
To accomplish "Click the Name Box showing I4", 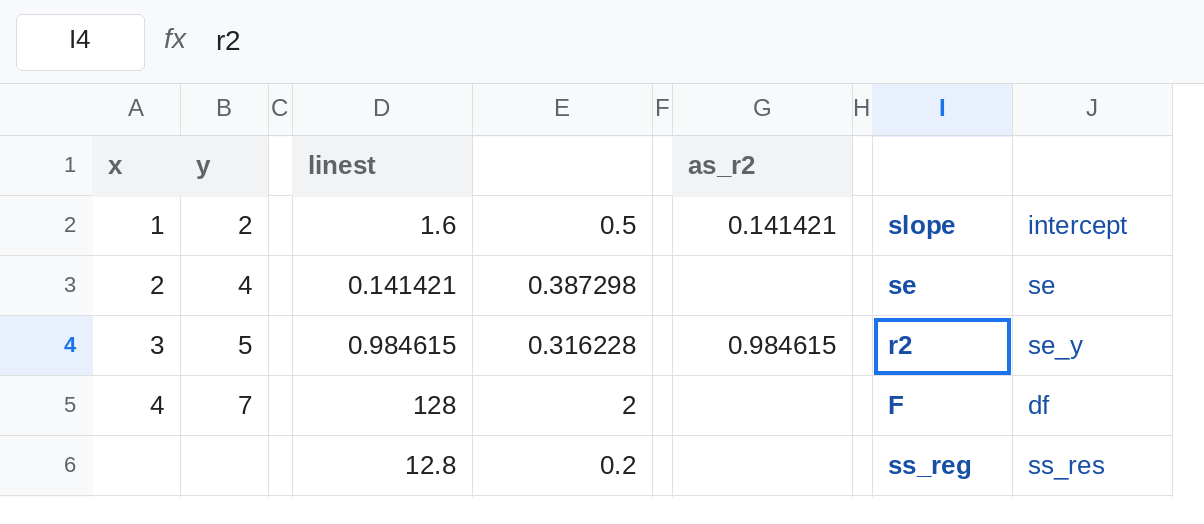I will [x=80, y=42].
